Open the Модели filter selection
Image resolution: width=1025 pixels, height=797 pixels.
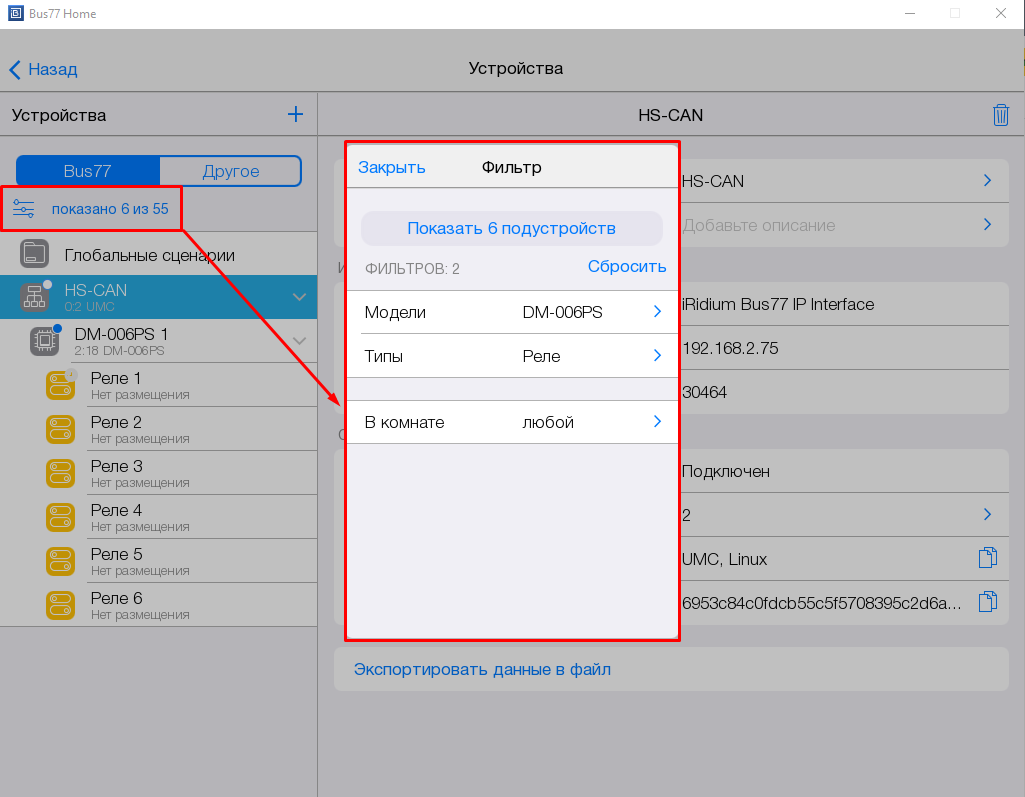pos(512,312)
